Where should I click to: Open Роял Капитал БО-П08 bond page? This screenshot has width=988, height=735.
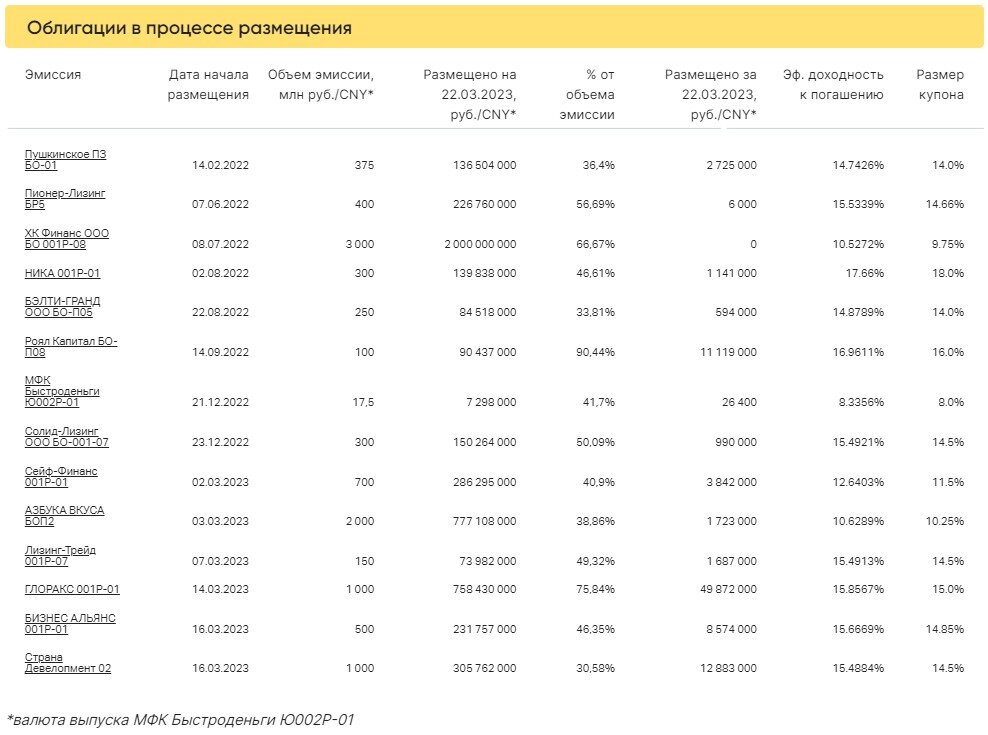point(71,346)
